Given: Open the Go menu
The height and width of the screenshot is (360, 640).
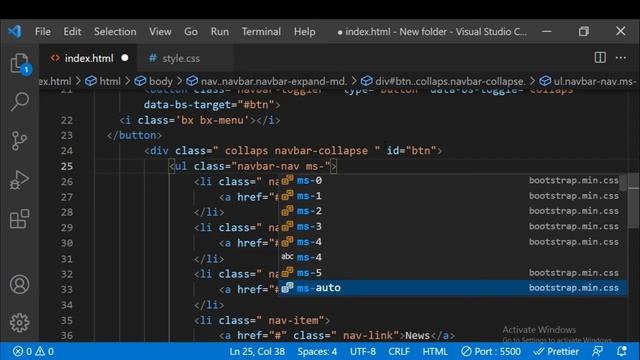Looking at the screenshot, I should (x=191, y=31).
